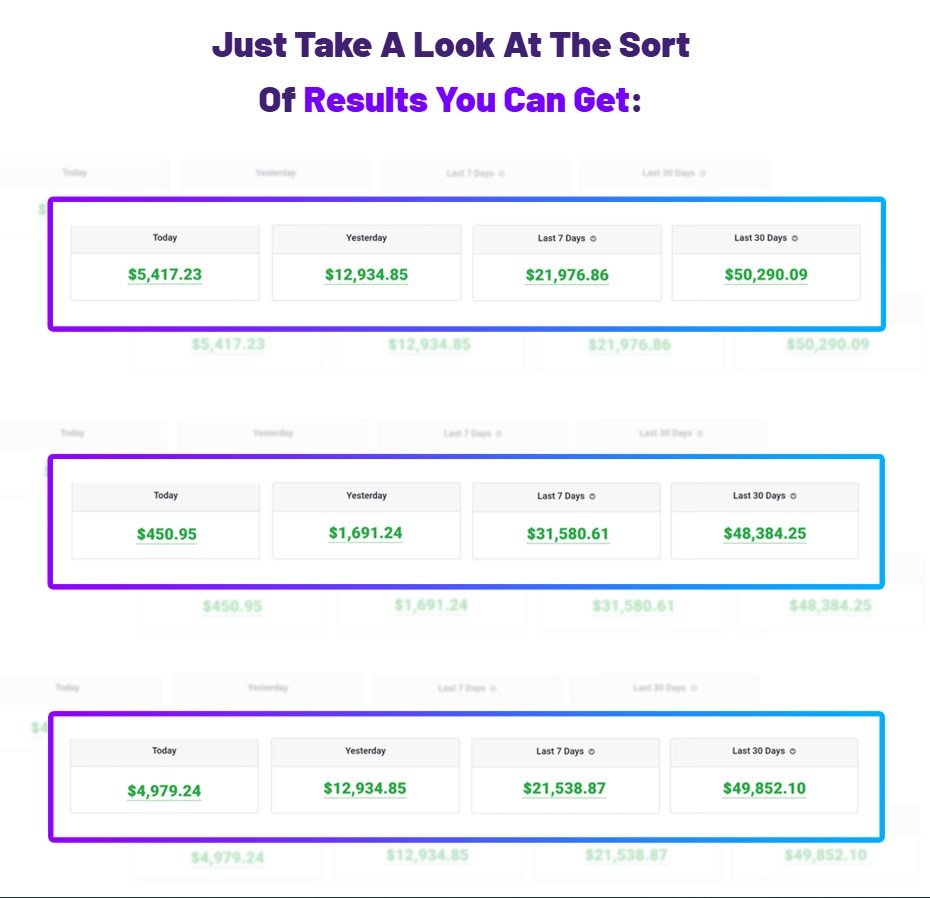Screen dimensions: 930x898
Task: Click the Today header above $4,979.24
Action: 164,751
